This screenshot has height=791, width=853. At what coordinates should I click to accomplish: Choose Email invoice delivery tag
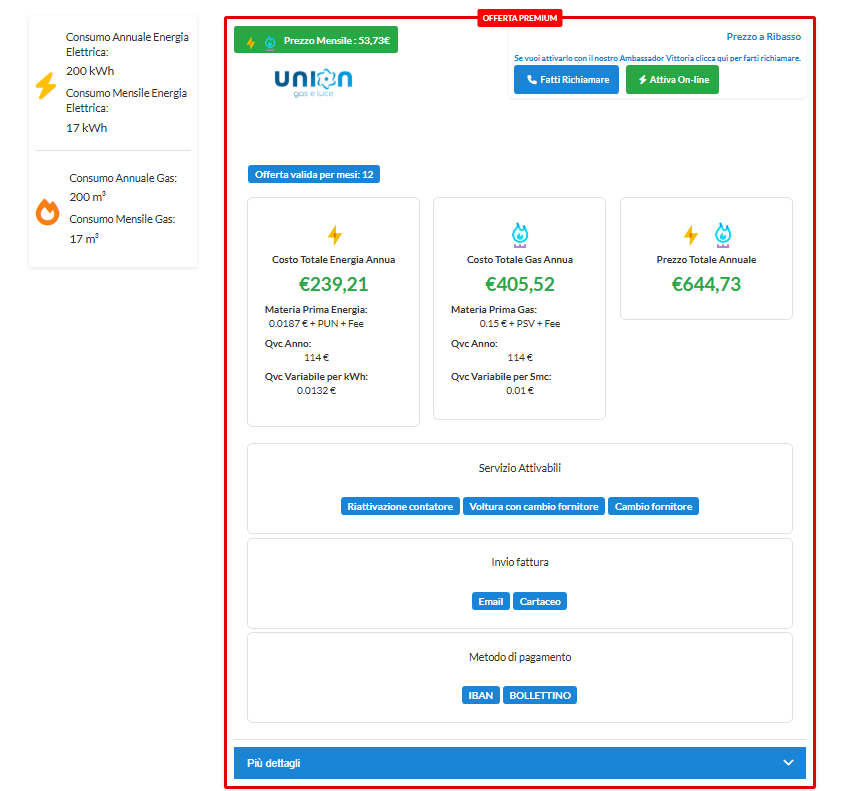click(x=491, y=601)
